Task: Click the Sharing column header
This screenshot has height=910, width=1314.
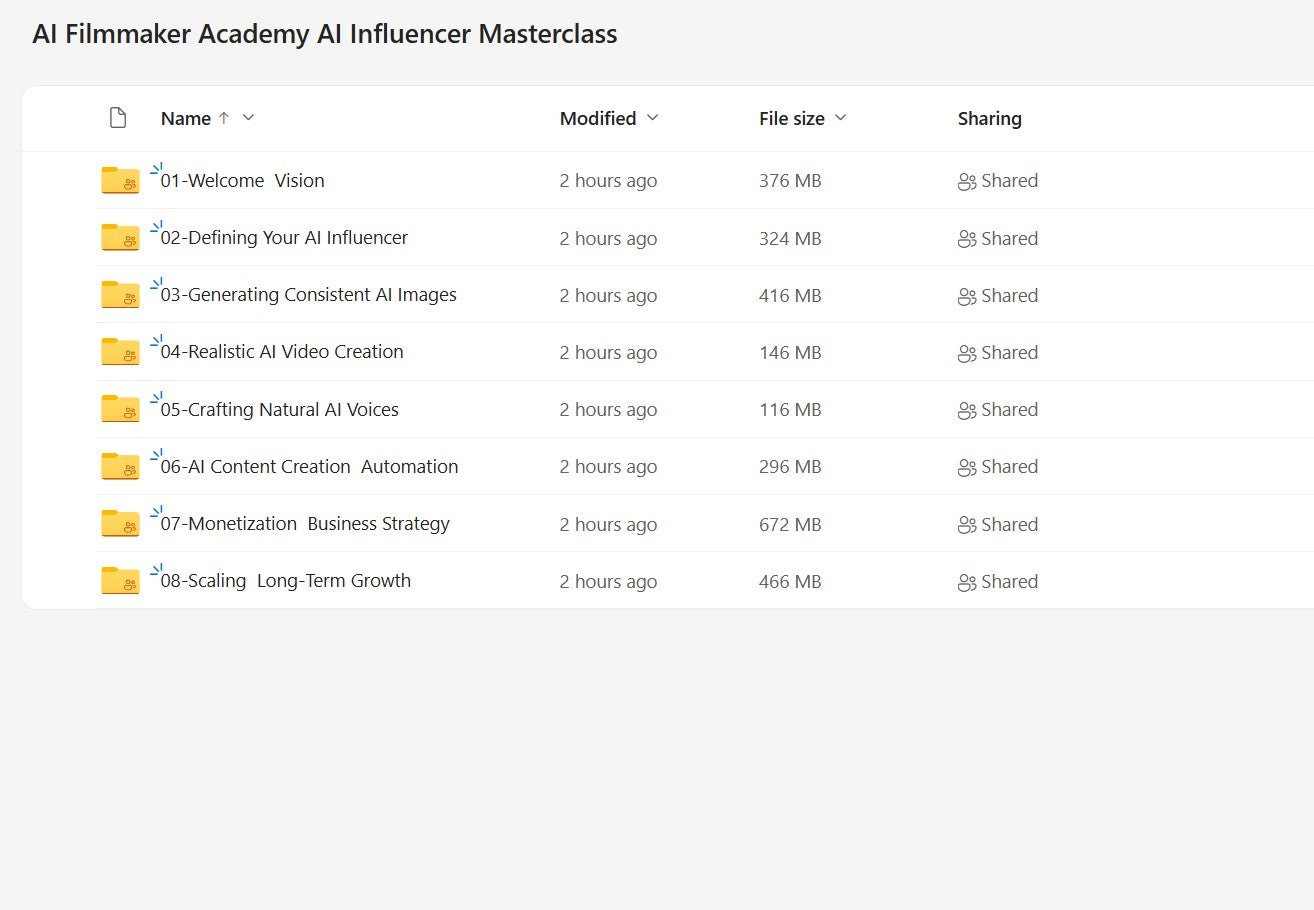Action: pyautogui.click(x=989, y=118)
